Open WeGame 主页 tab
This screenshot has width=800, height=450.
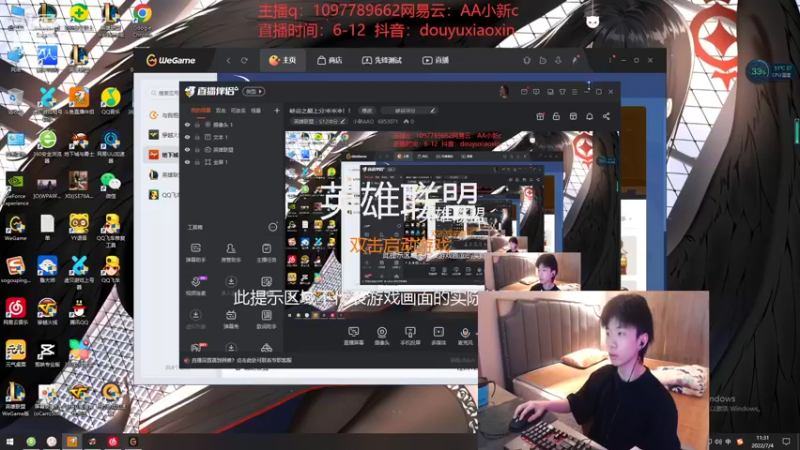pos(283,60)
